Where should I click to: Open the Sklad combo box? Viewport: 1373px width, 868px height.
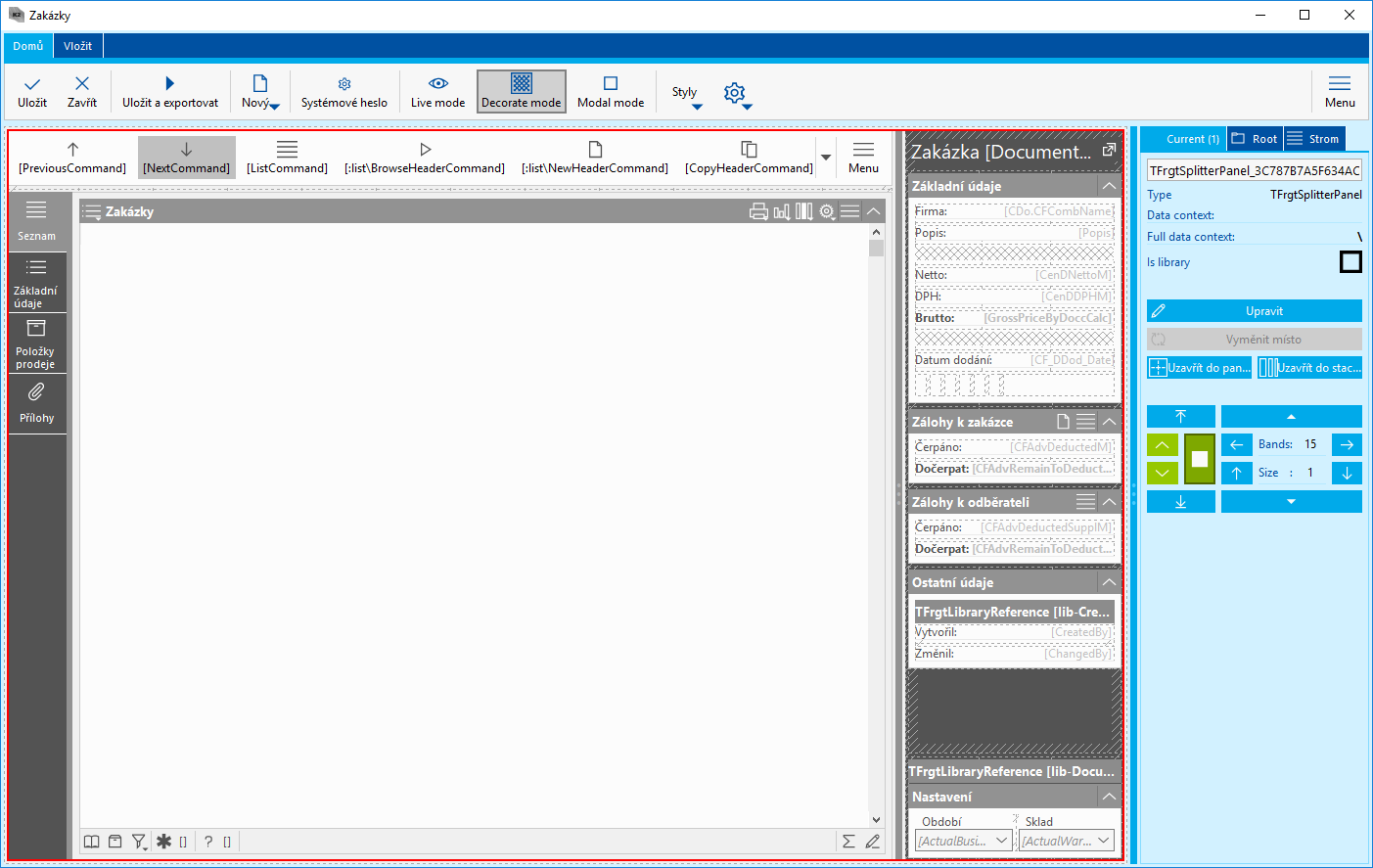tap(1066, 841)
